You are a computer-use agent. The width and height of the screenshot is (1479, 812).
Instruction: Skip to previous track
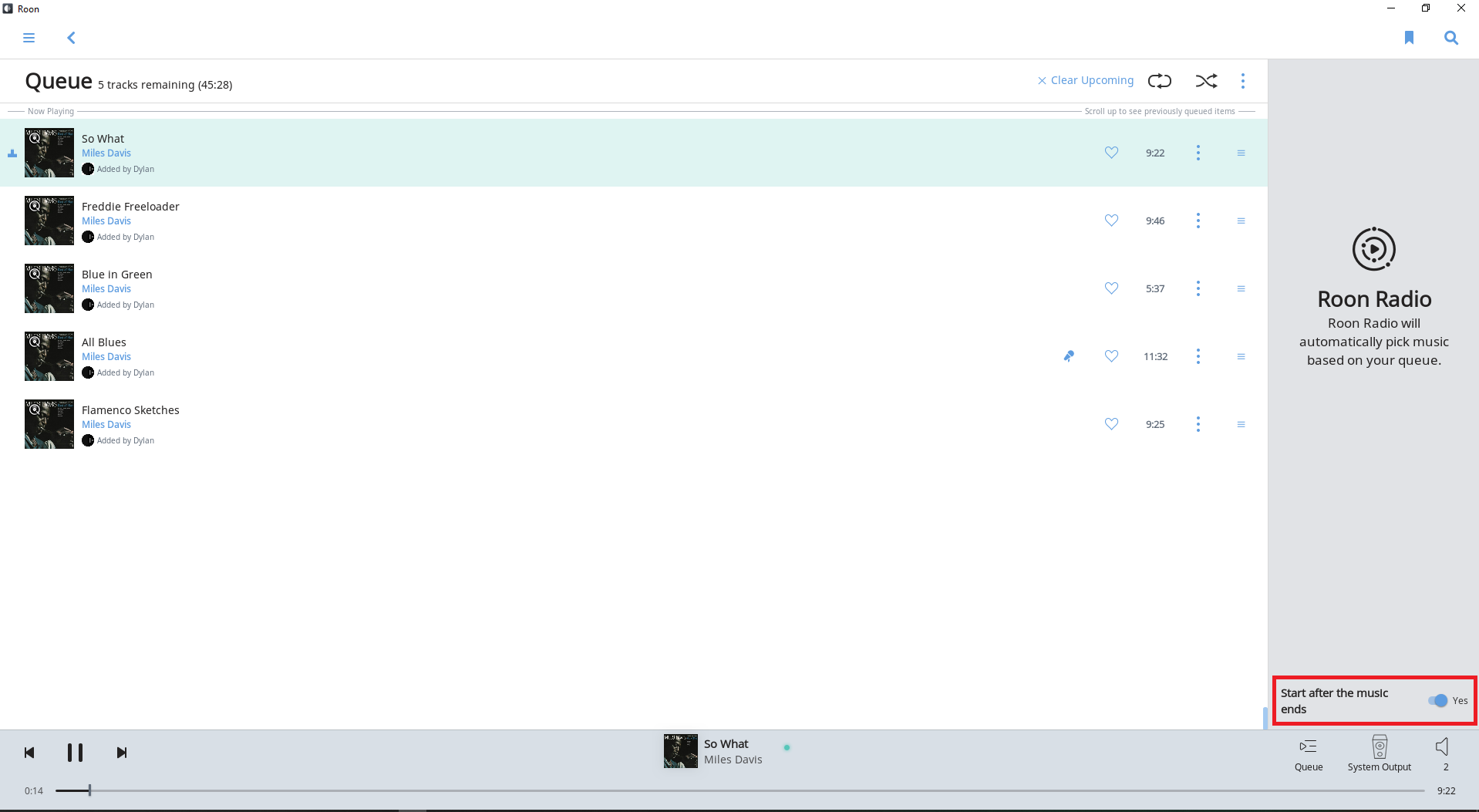click(x=29, y=753)
